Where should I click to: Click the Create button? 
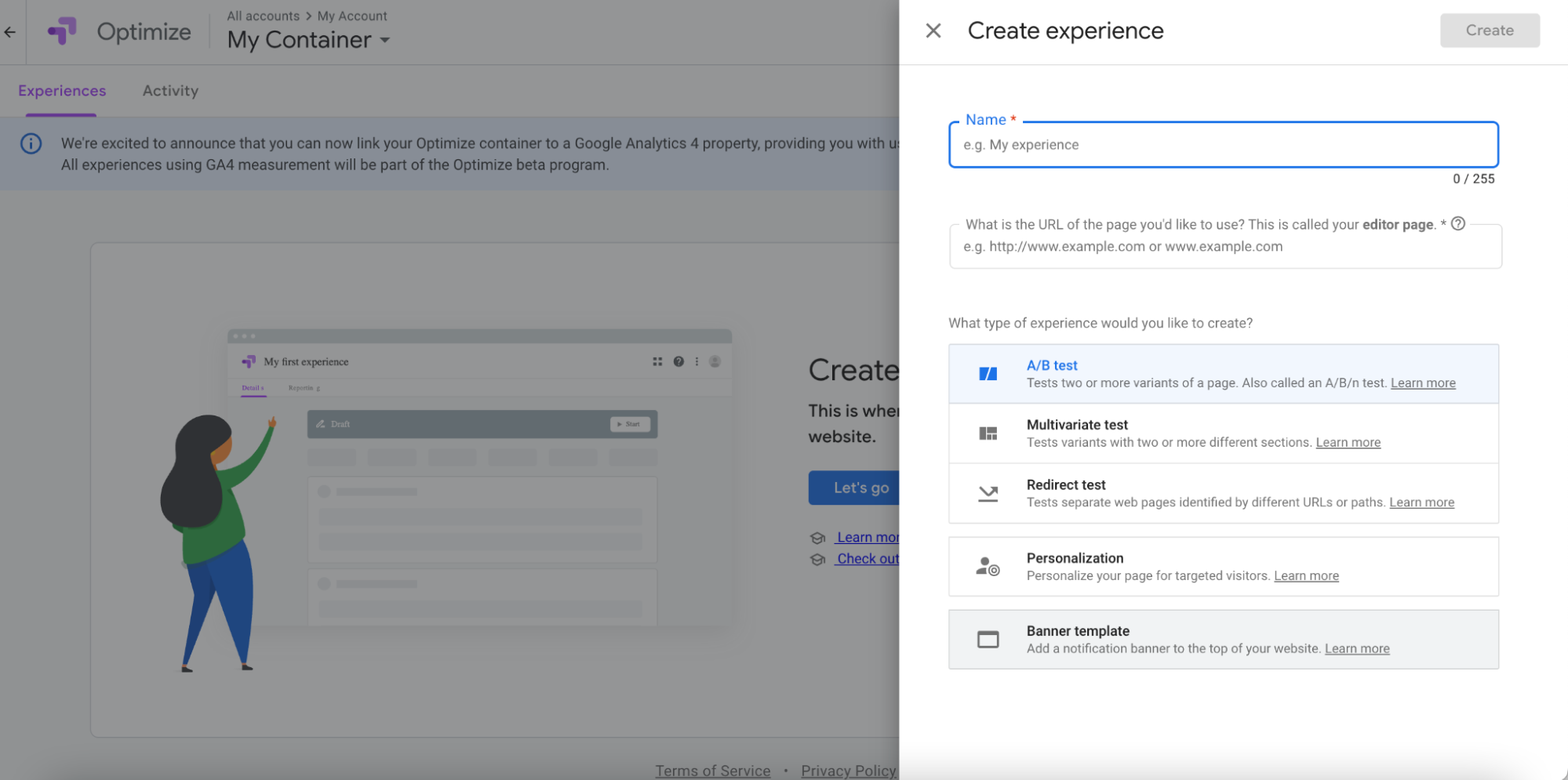1489,31
